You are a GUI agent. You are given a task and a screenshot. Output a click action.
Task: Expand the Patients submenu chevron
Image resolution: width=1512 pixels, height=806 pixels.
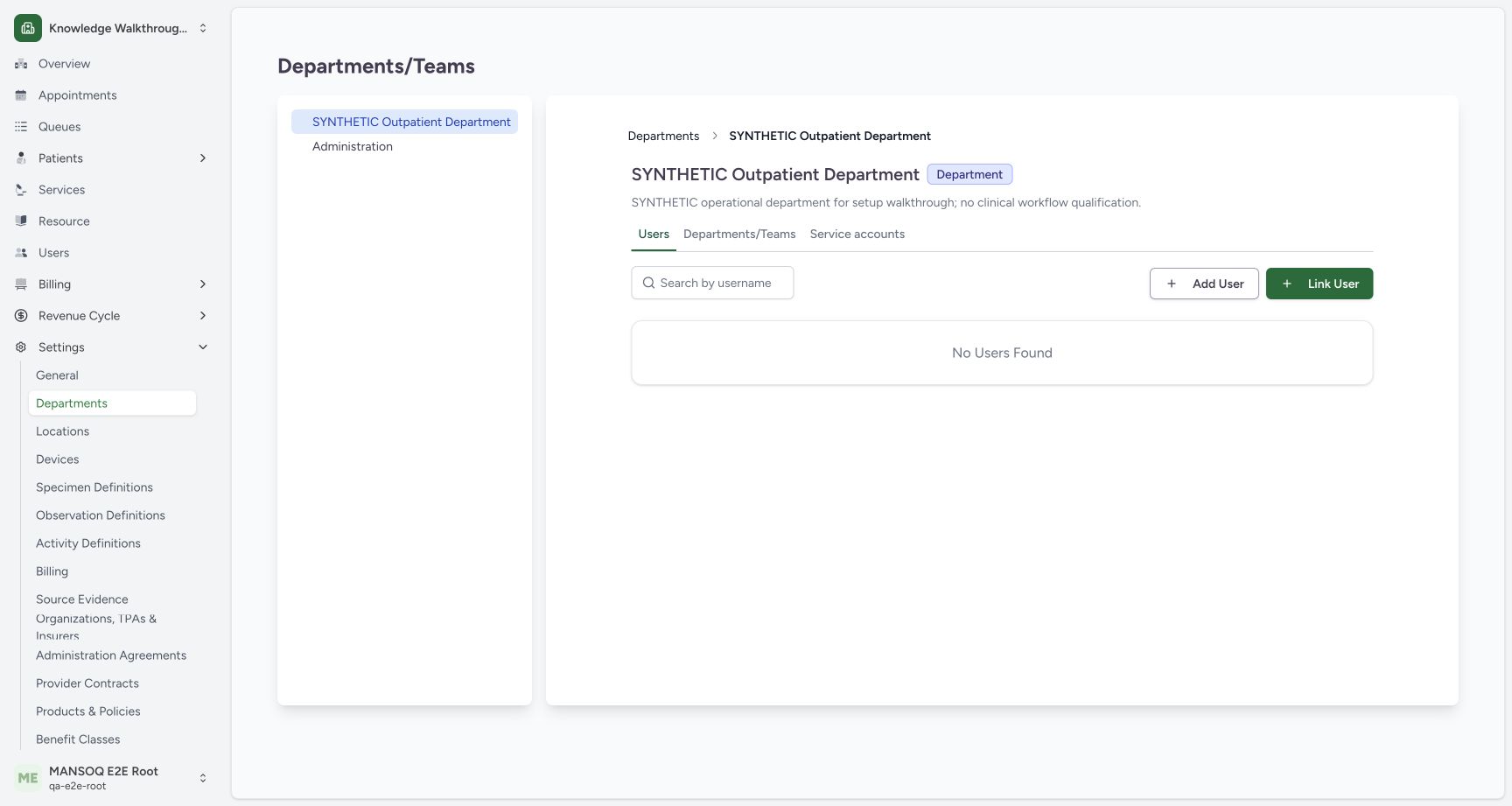pos(203,158)
